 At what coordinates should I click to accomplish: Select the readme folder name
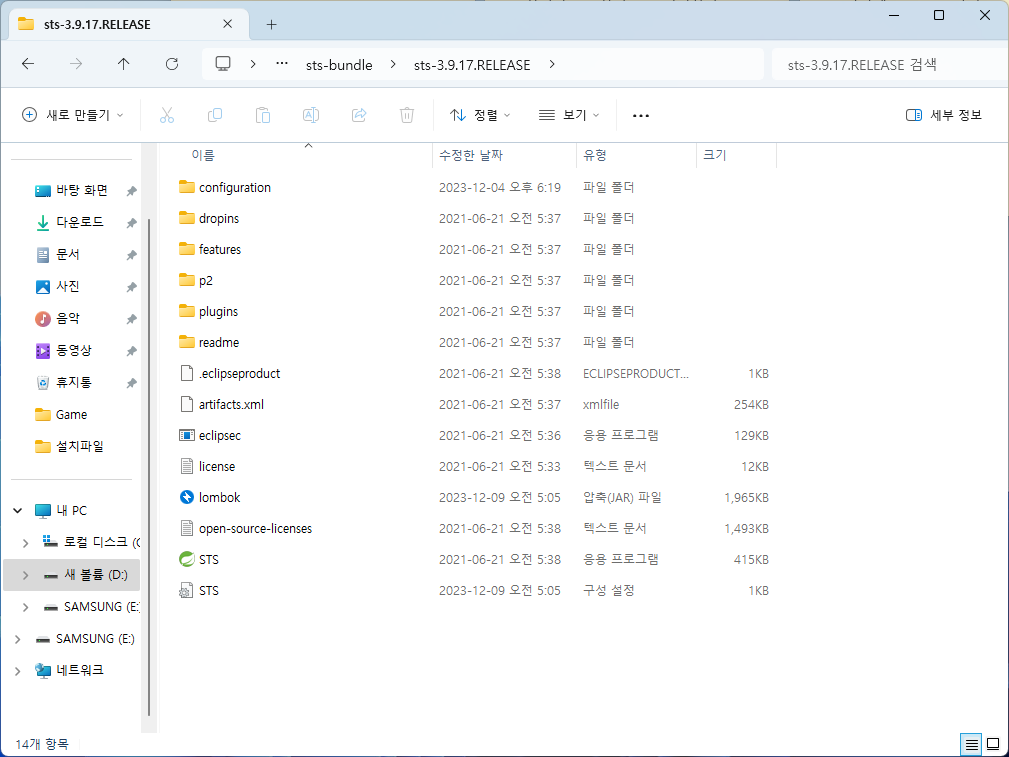click(x=219, y=342)
